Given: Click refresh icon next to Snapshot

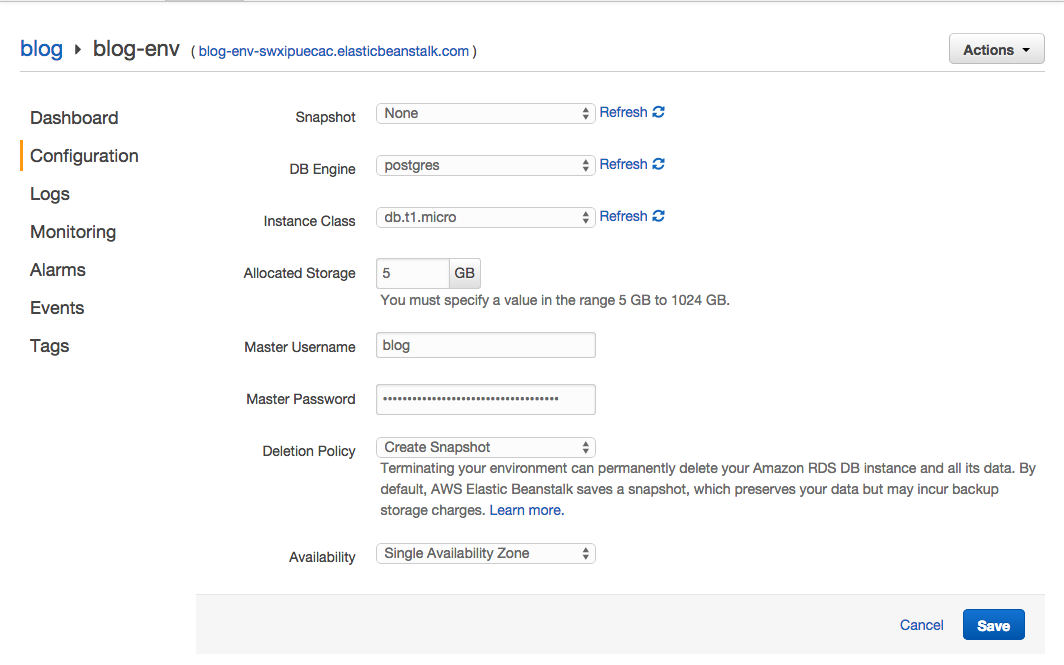Looking at the screenshot, I should point(658,113).
